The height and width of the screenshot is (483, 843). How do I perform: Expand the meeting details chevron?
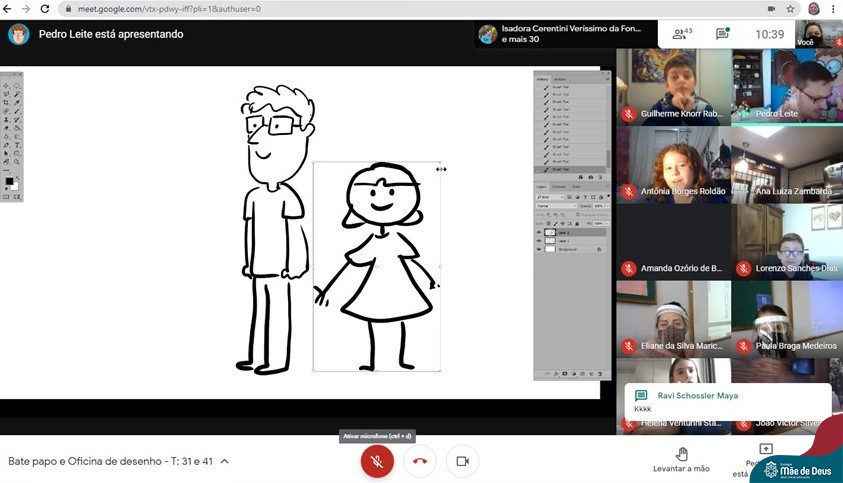point(225,461)
